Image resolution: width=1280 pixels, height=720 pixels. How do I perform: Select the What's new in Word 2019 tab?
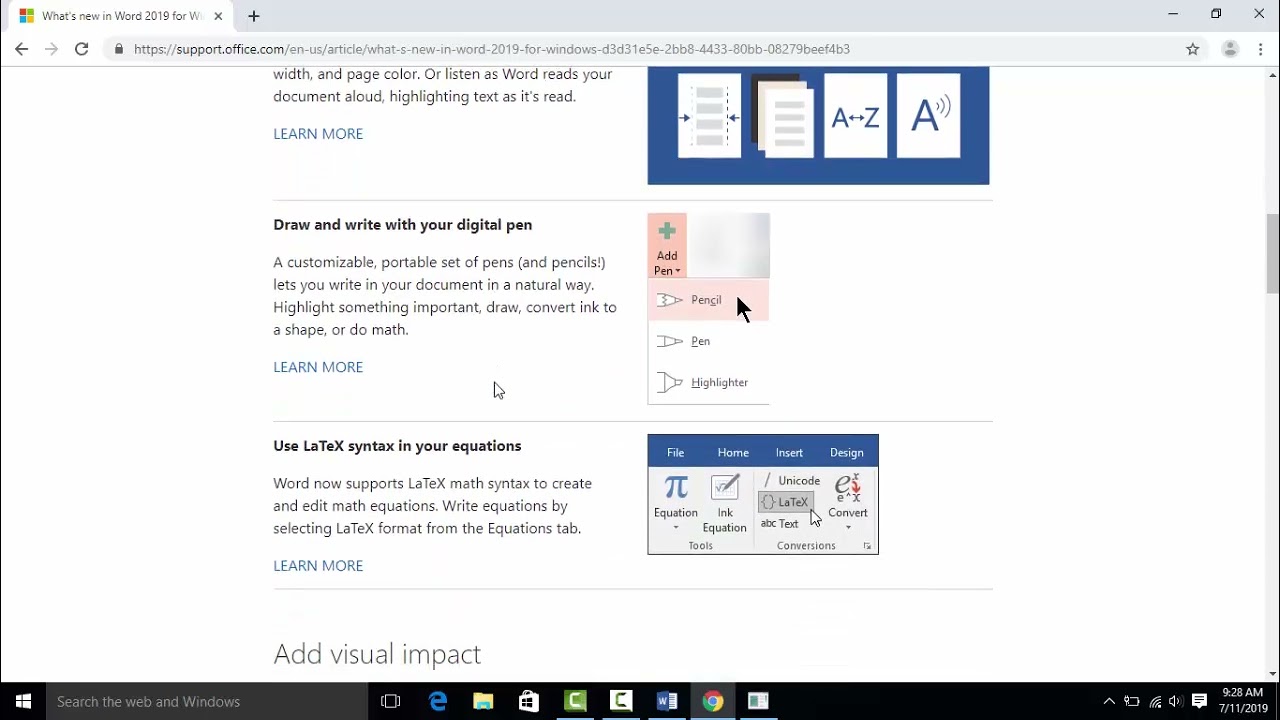[x=120, y=16]
